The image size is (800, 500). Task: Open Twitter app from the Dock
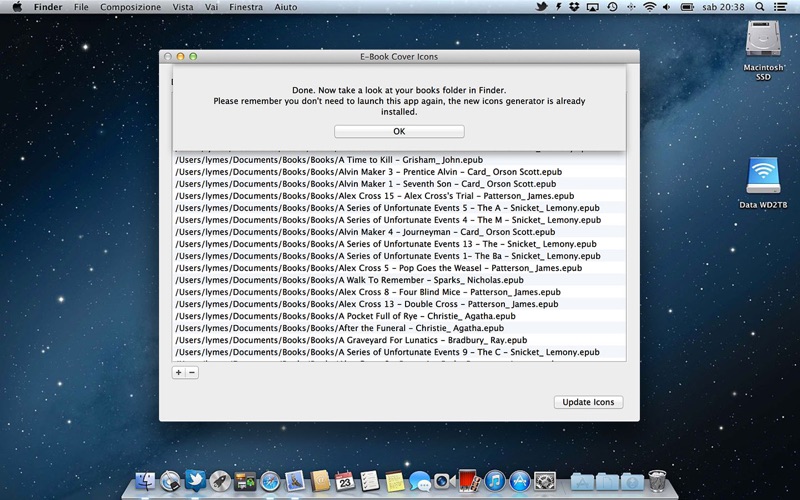pyautogui.click(x=195, y=480)
